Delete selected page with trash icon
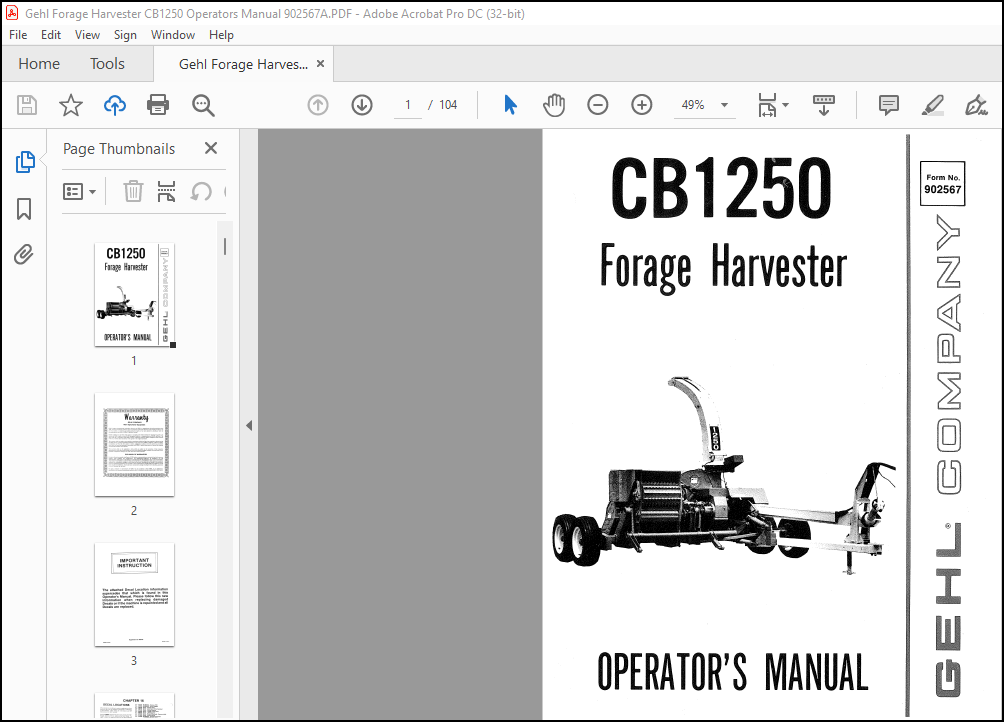This screenshot has height=722, width=1004. (x=133, y=191)
